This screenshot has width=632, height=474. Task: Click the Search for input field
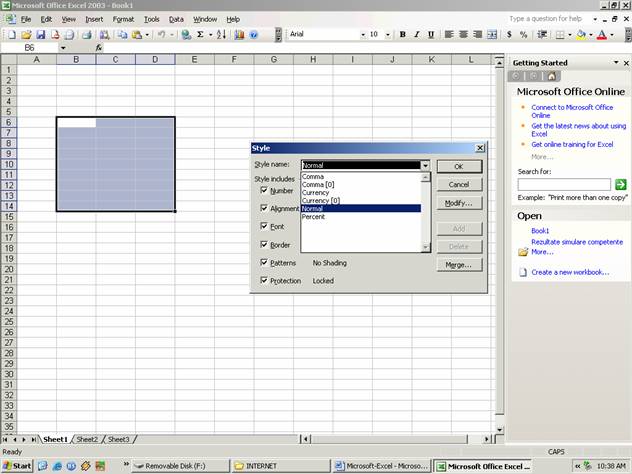(x=564, y=185)
